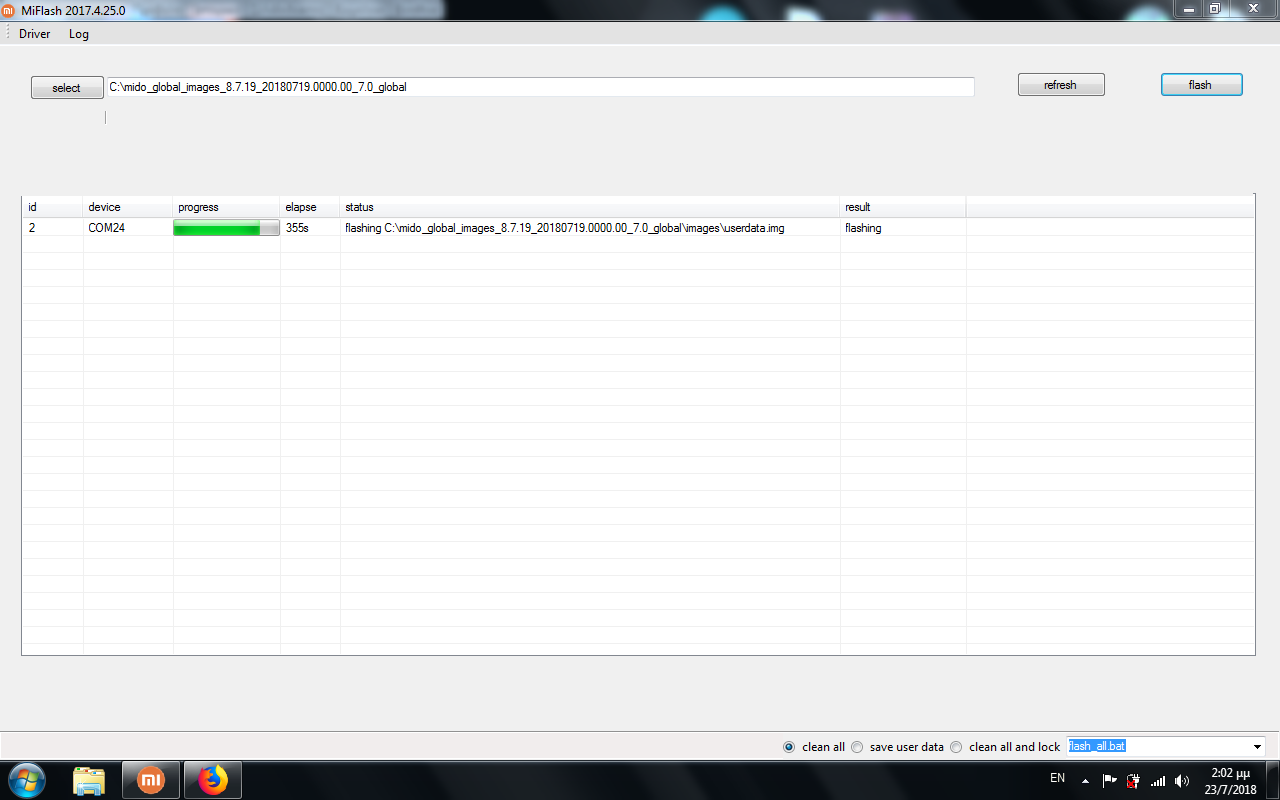1280x800 pixels.
Task: Click the result column header
Action: click(x=903, y=207)
